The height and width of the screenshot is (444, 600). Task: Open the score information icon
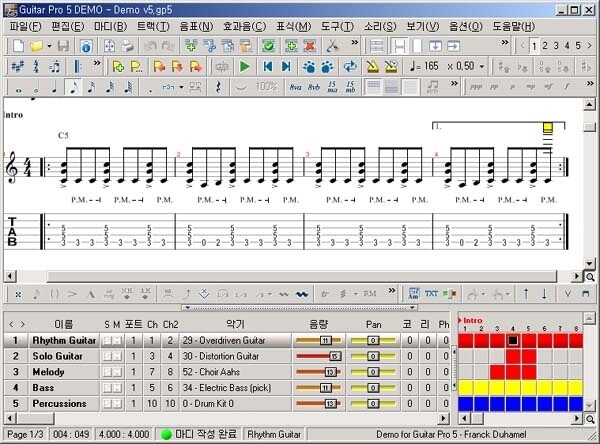pos(86,46)
